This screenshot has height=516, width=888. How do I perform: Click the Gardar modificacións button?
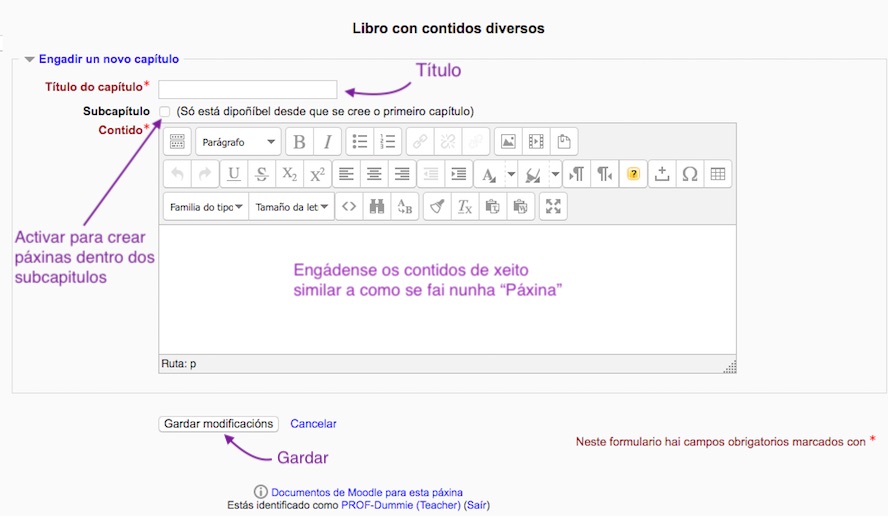tap(218, 424)
